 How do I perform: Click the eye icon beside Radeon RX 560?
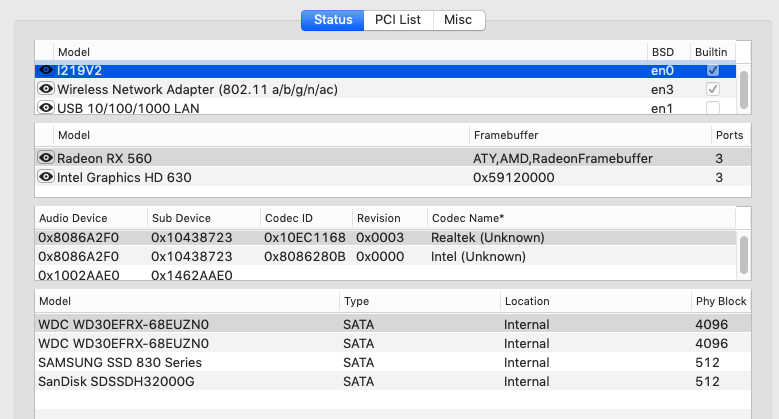click(x=46, y=158)
